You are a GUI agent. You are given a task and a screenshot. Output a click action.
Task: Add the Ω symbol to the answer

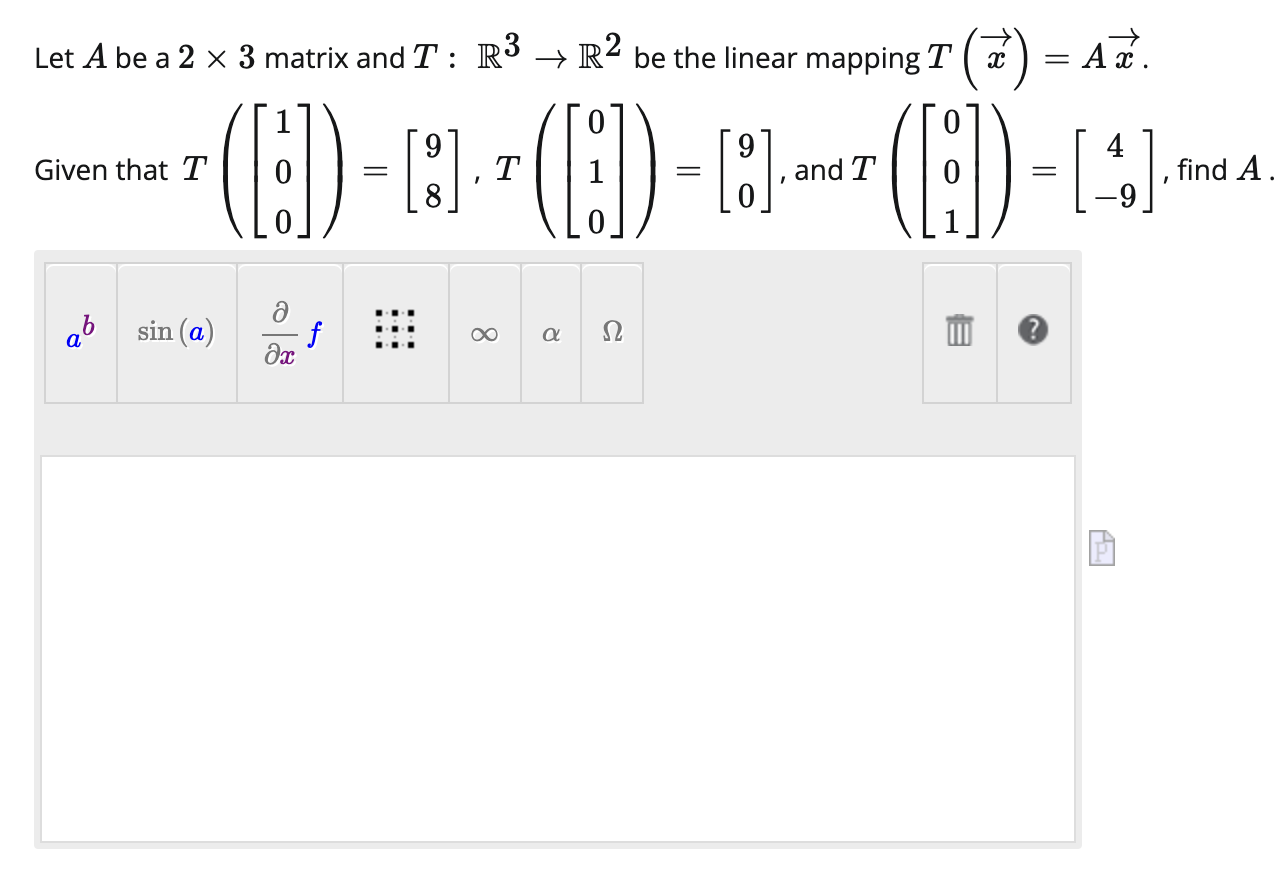[612, 332]
